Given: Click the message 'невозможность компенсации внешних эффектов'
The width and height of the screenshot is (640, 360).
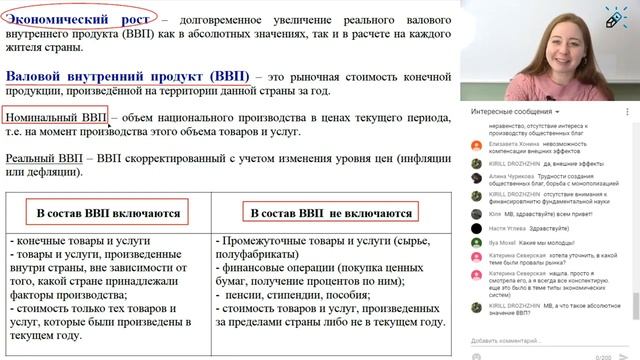Looking at the screenshot, I should click(x=538, y=147).
